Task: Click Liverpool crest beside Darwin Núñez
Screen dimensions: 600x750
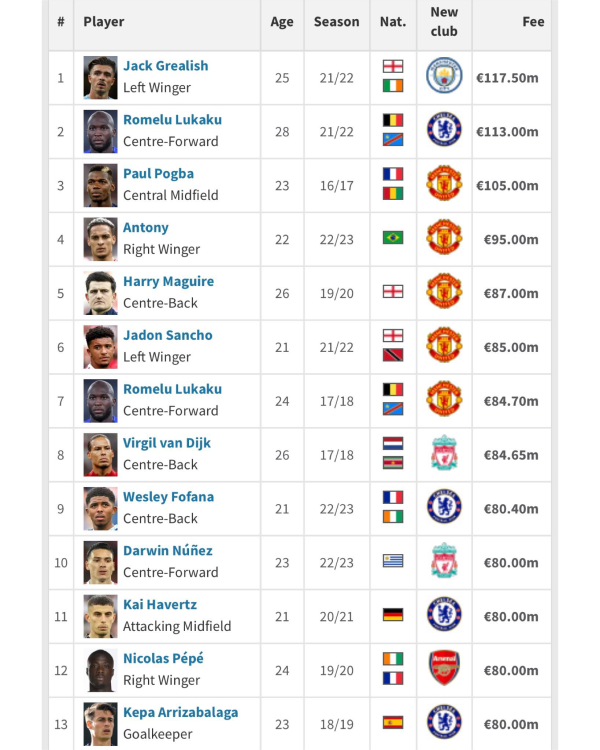Action: (444, 560)
